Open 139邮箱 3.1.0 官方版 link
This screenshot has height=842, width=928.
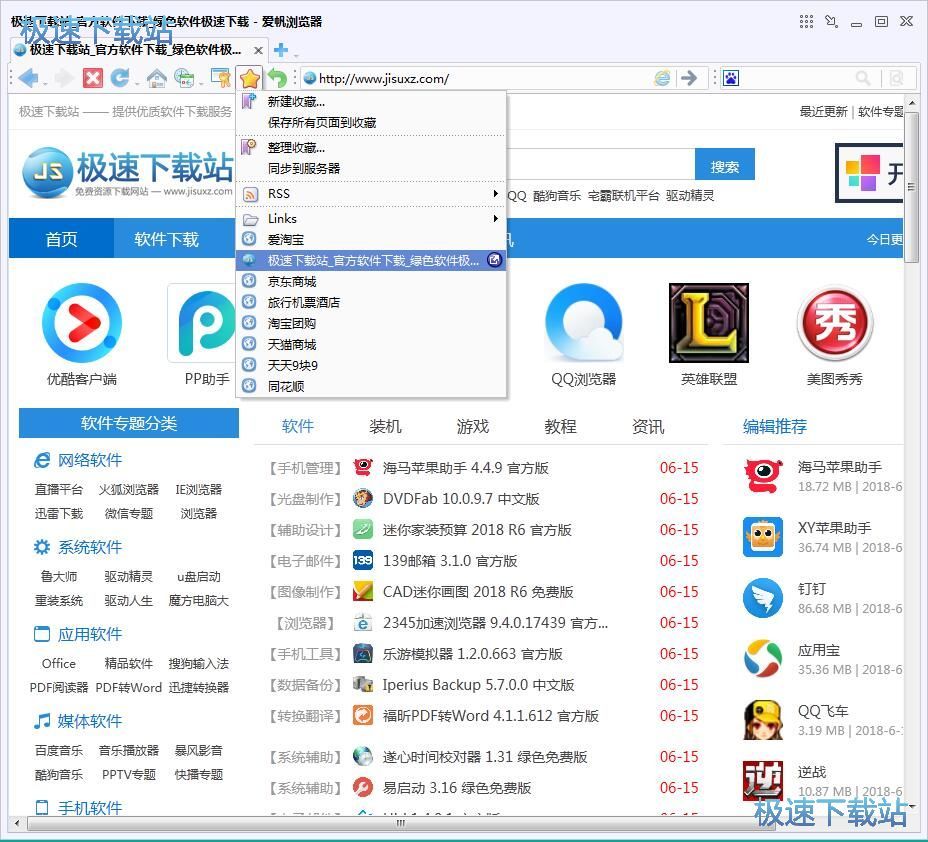tap(450, 560)
